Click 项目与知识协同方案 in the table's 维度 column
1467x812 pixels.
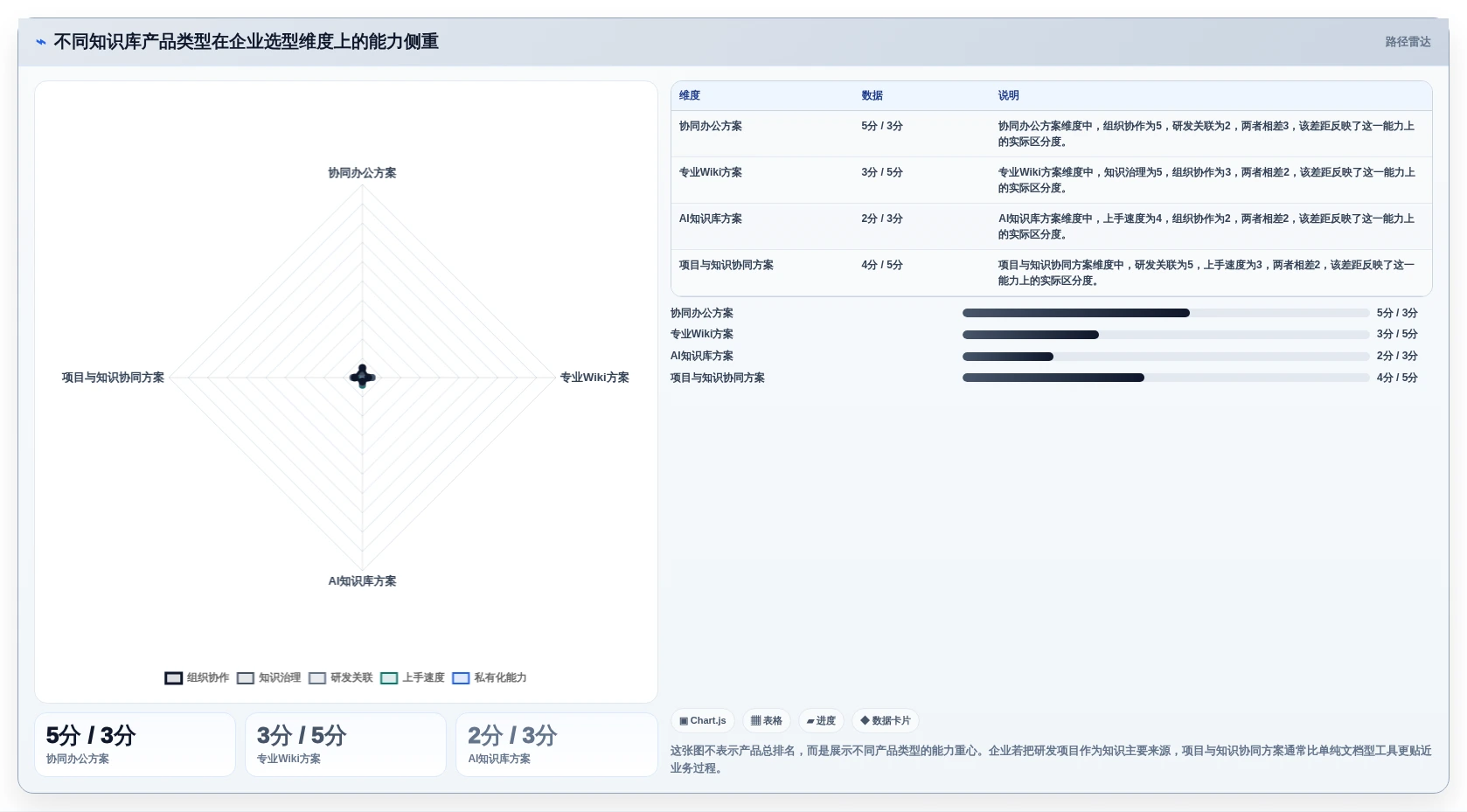(x=727, y=266)
